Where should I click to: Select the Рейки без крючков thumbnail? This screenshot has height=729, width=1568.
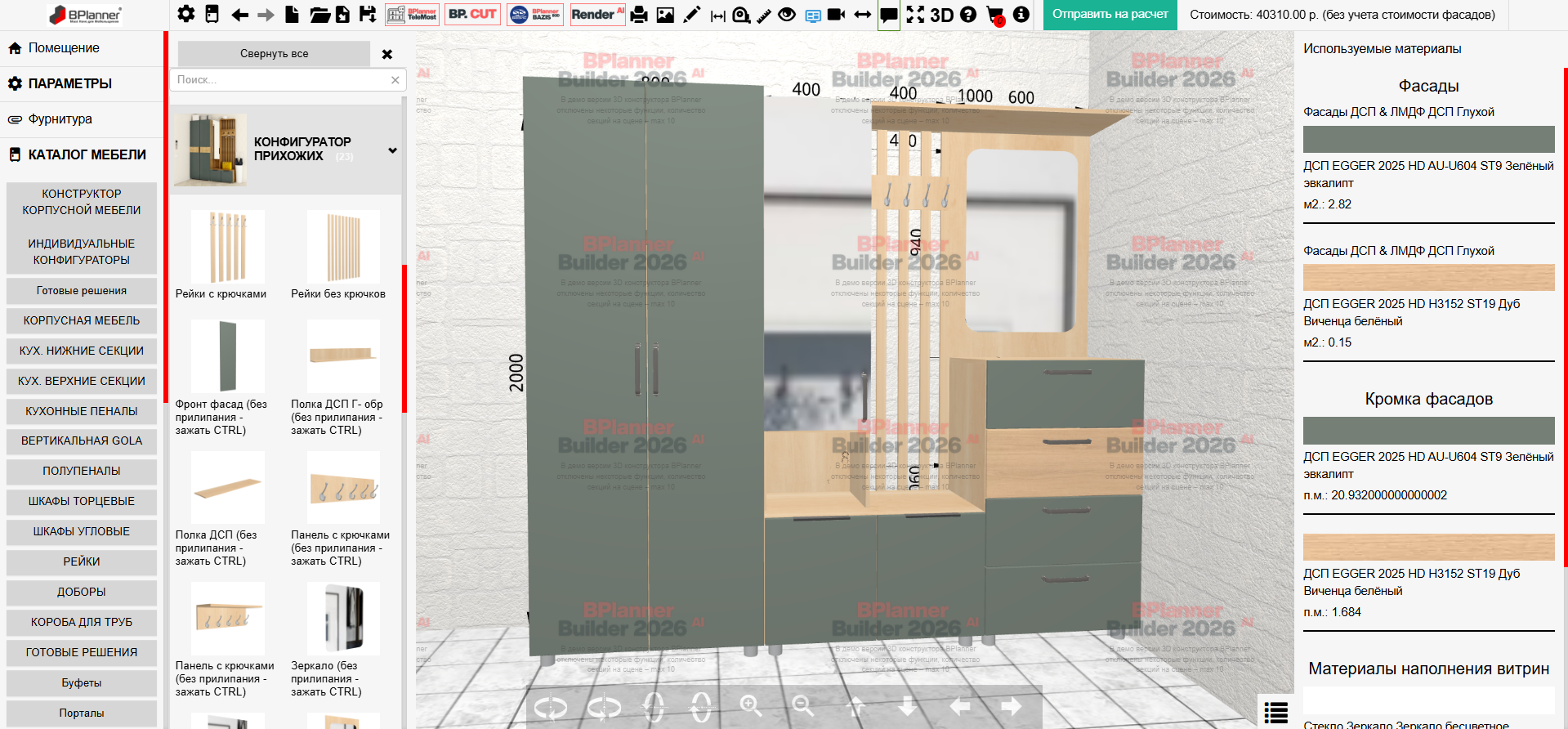coord(343,247)
